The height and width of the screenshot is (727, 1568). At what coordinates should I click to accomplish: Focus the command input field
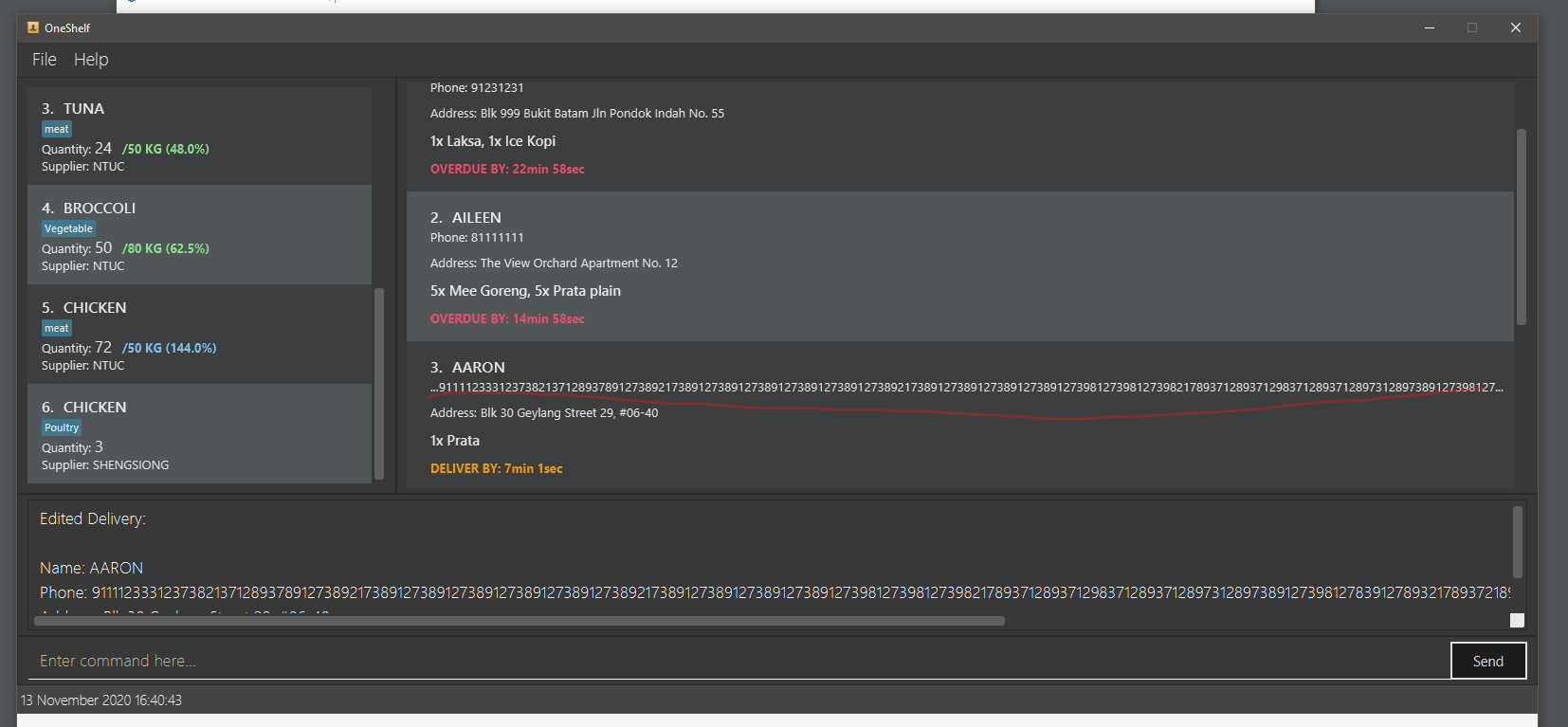point(739,661)
